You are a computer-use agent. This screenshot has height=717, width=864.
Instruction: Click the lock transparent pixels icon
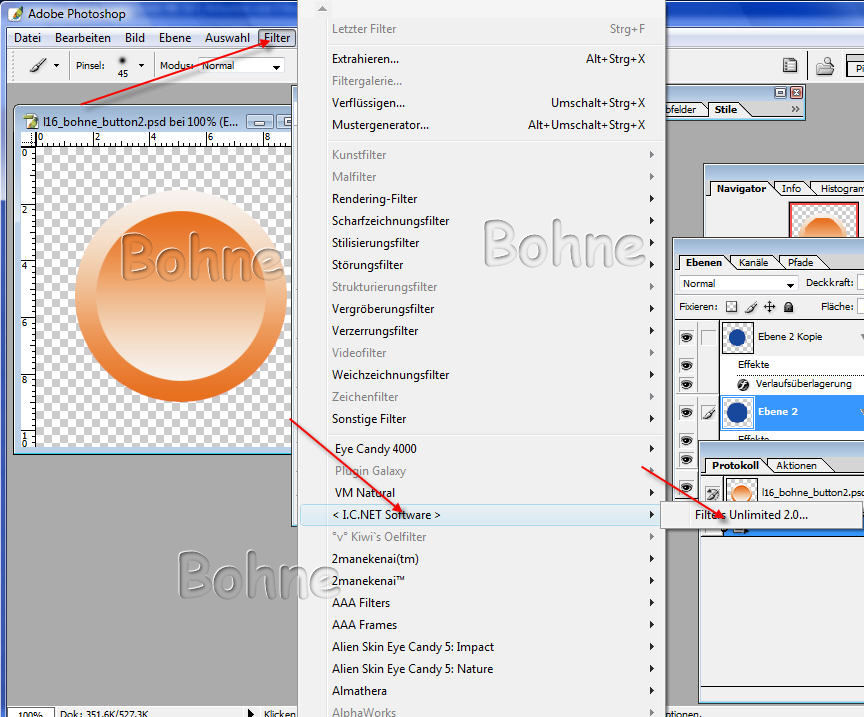click(731, 307)
